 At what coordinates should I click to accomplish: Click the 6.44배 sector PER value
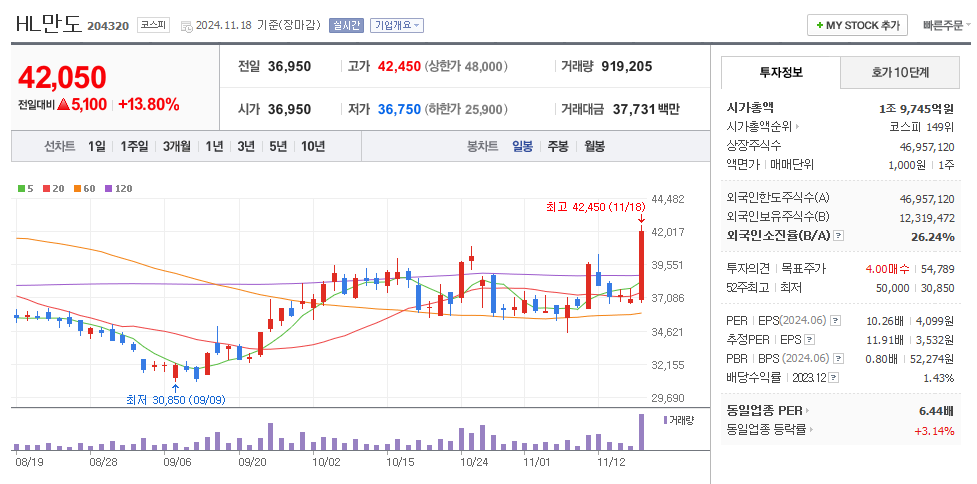point(936,411)
